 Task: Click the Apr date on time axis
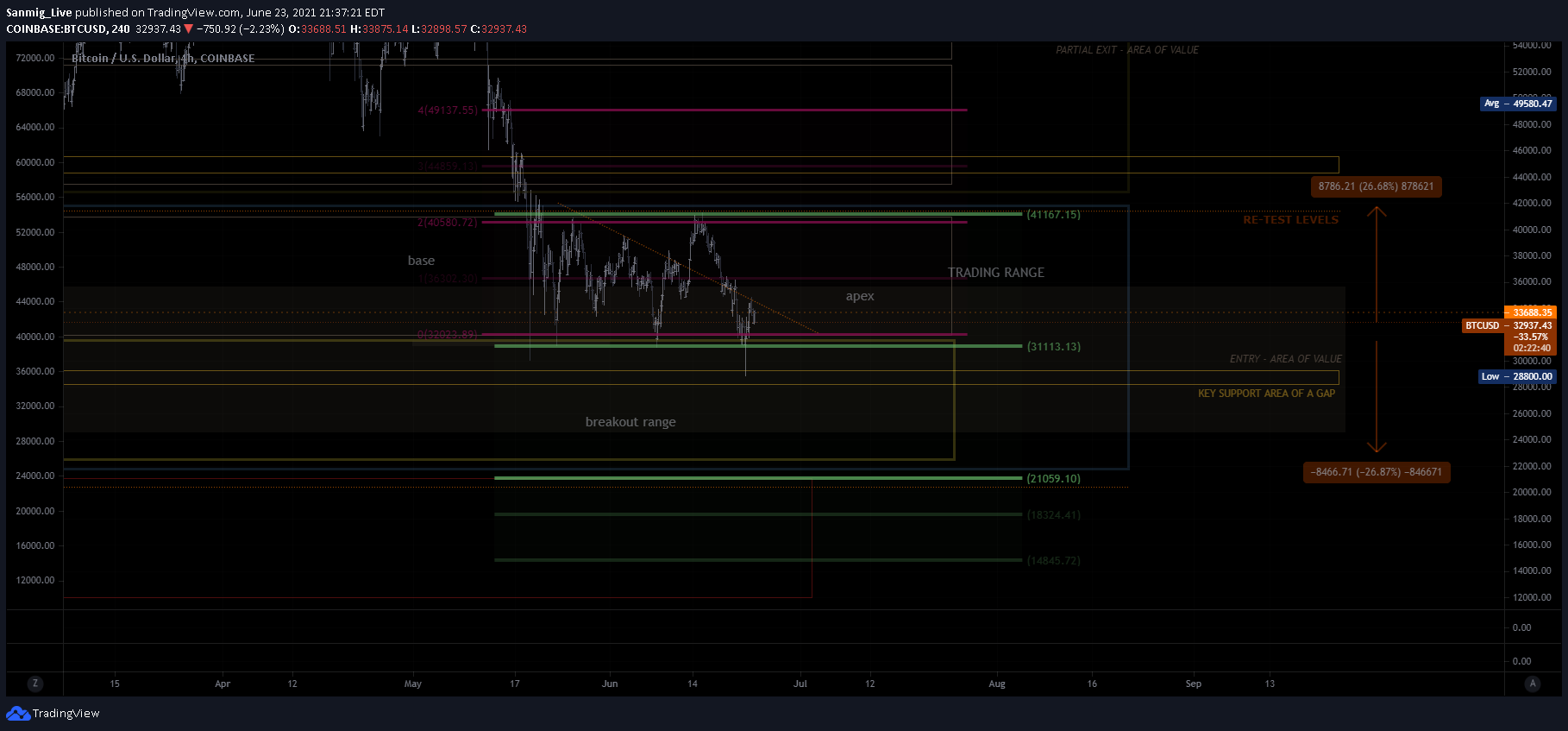pos(223,684)
